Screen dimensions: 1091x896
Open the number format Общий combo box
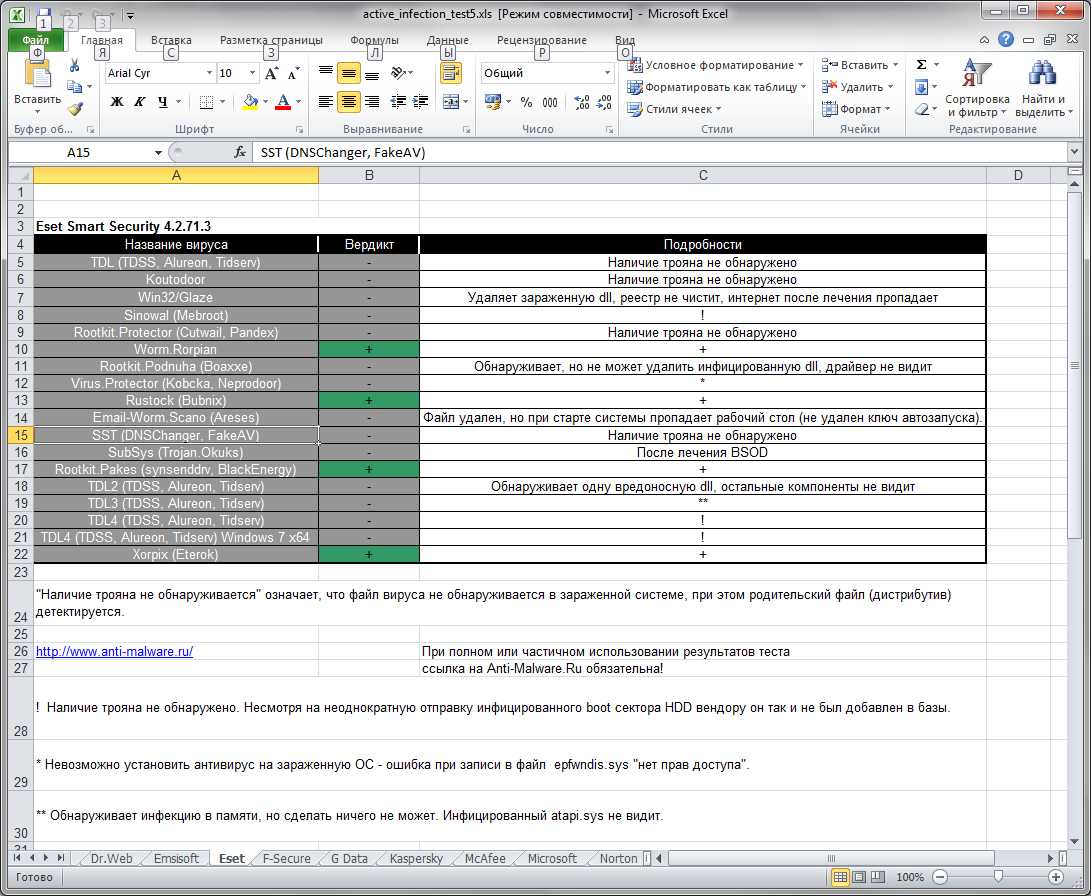click(x=548, y=73)
